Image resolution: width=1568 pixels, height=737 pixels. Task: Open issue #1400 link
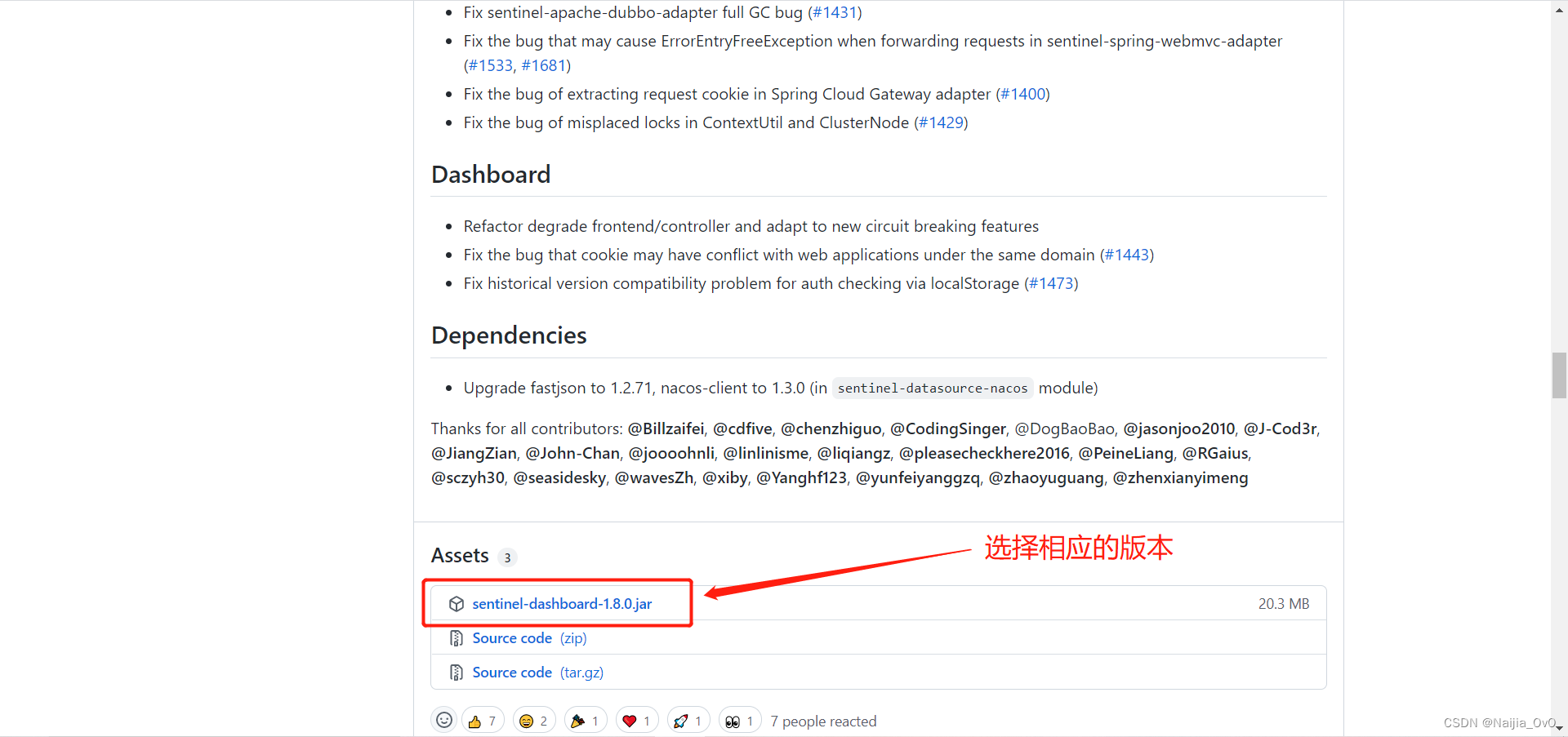1022,94
